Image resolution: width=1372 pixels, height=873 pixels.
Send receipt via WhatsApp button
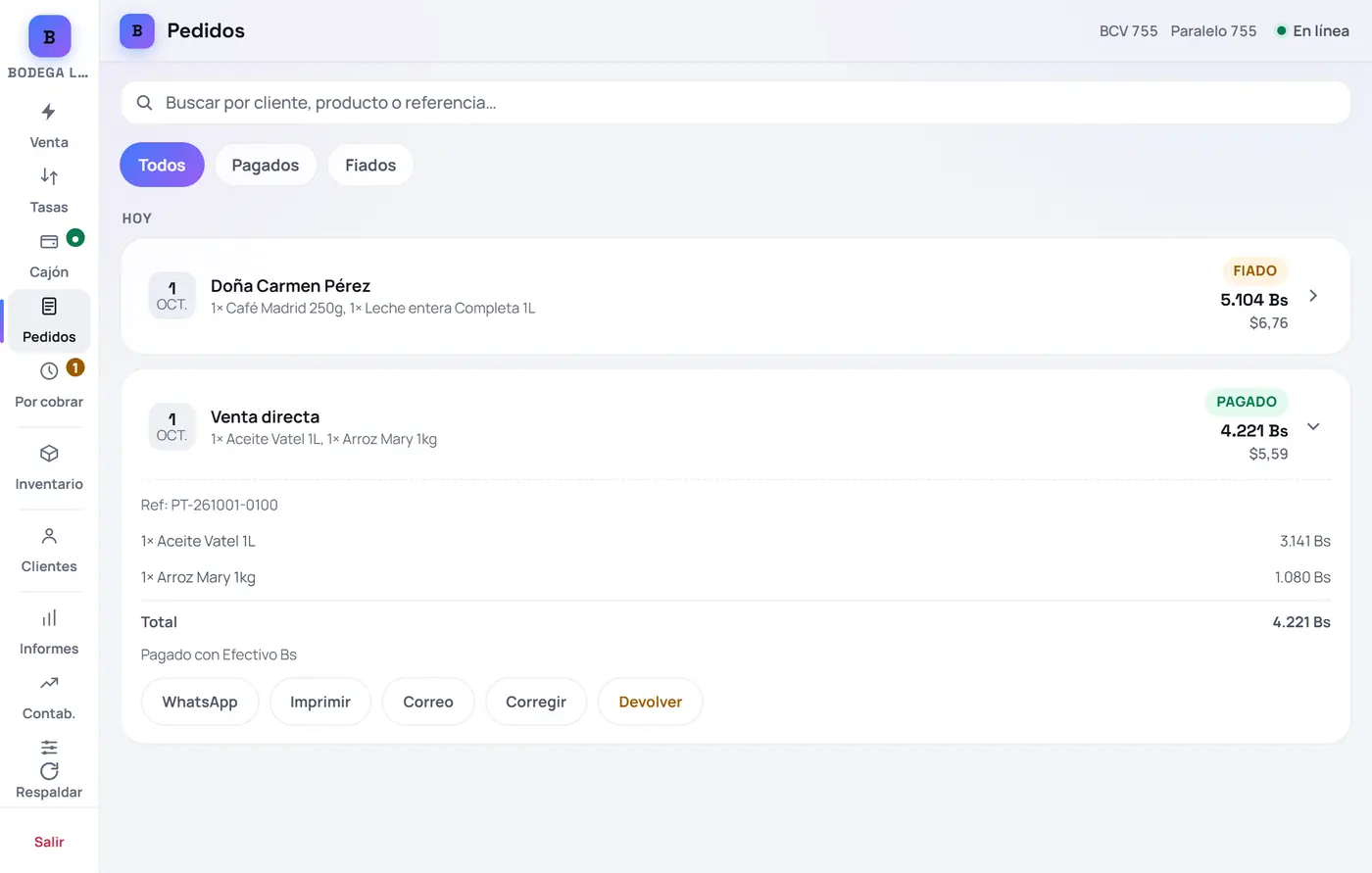coord(200,702)
